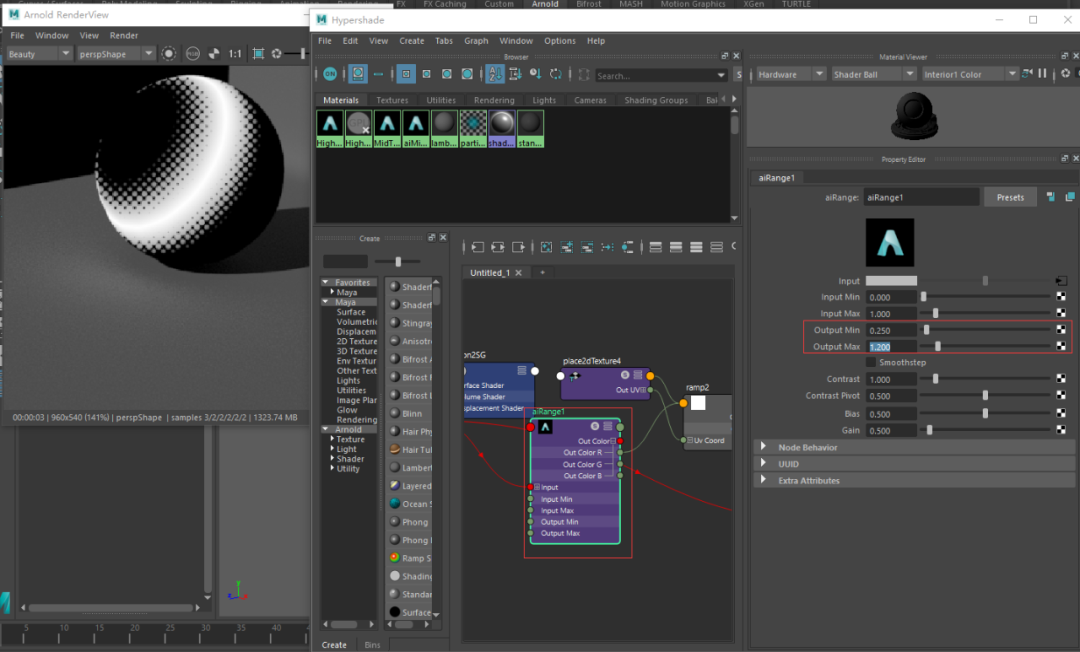
Task: Click the Bins tab at bottom of Create panel
Action: tap(372, 644)
